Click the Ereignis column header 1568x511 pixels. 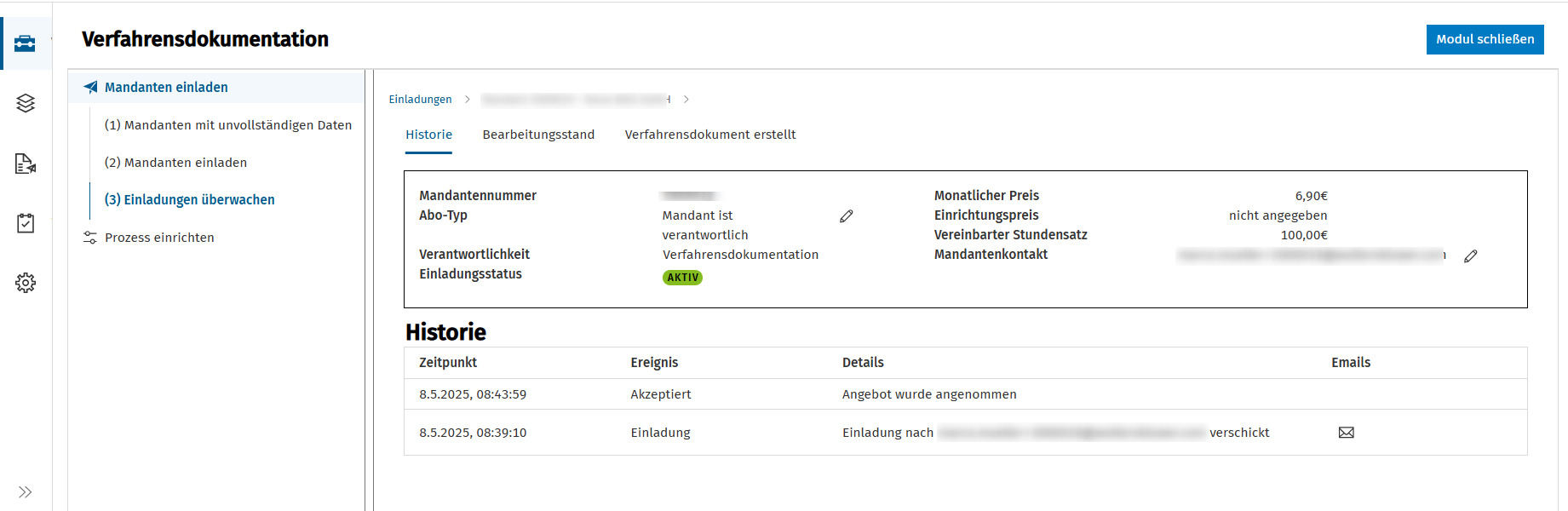[x=654, y=363]
